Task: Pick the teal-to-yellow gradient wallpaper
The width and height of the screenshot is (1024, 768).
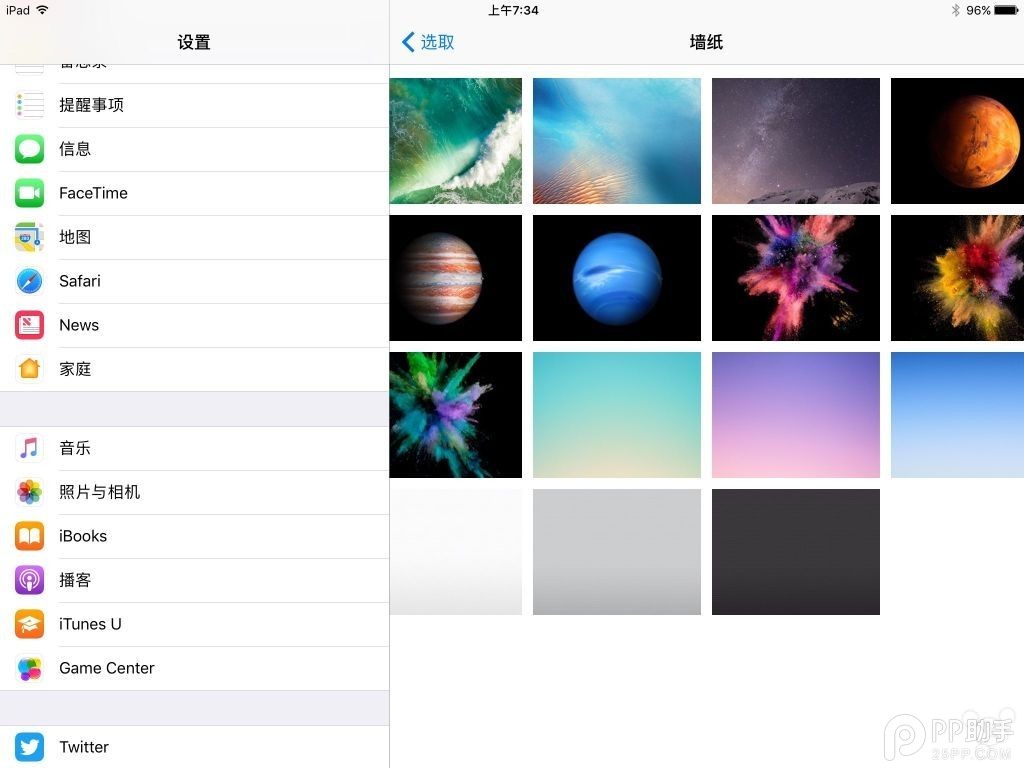Action: click(x=616, y=415)
